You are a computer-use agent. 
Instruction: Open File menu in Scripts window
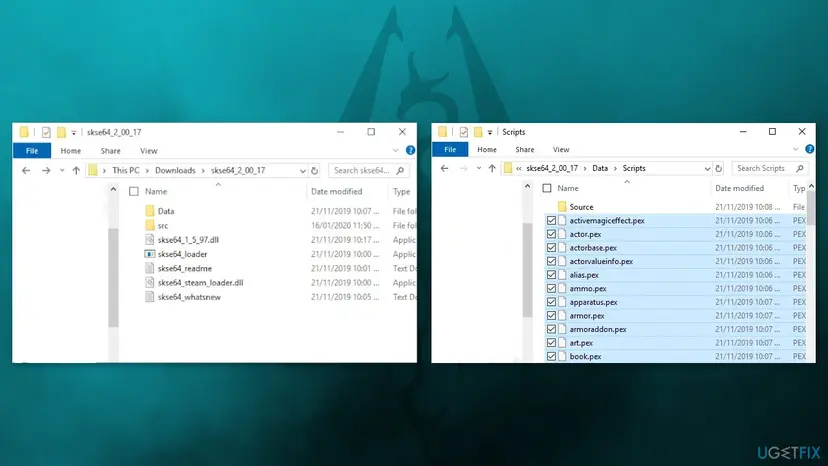(x=450, y=150)
